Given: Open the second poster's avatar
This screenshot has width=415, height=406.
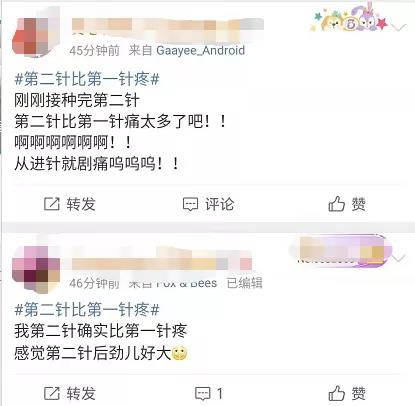Looking at the screenshot, I should (36, 269).
